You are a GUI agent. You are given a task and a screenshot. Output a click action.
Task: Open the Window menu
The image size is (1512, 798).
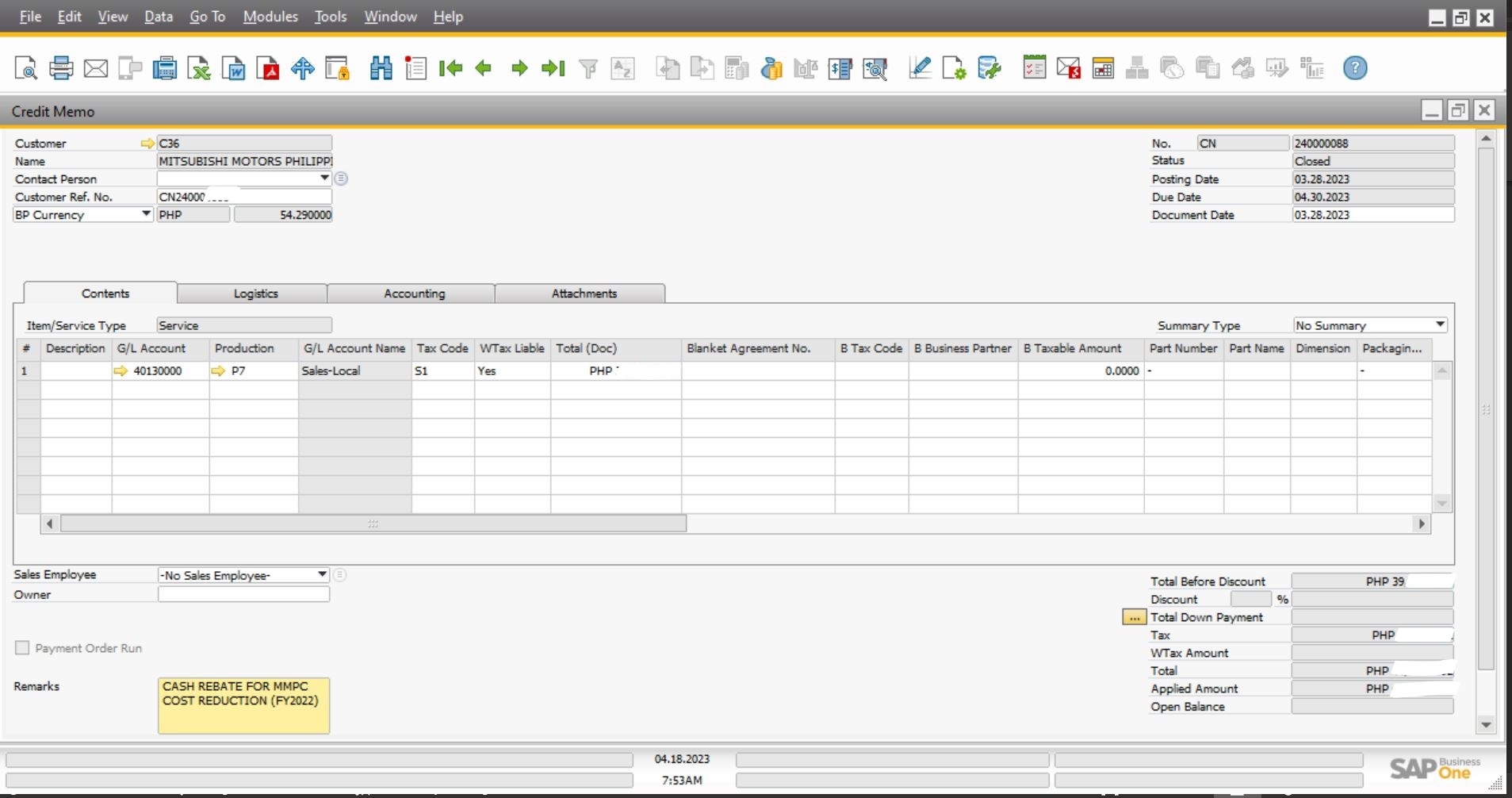coord(390,17)
